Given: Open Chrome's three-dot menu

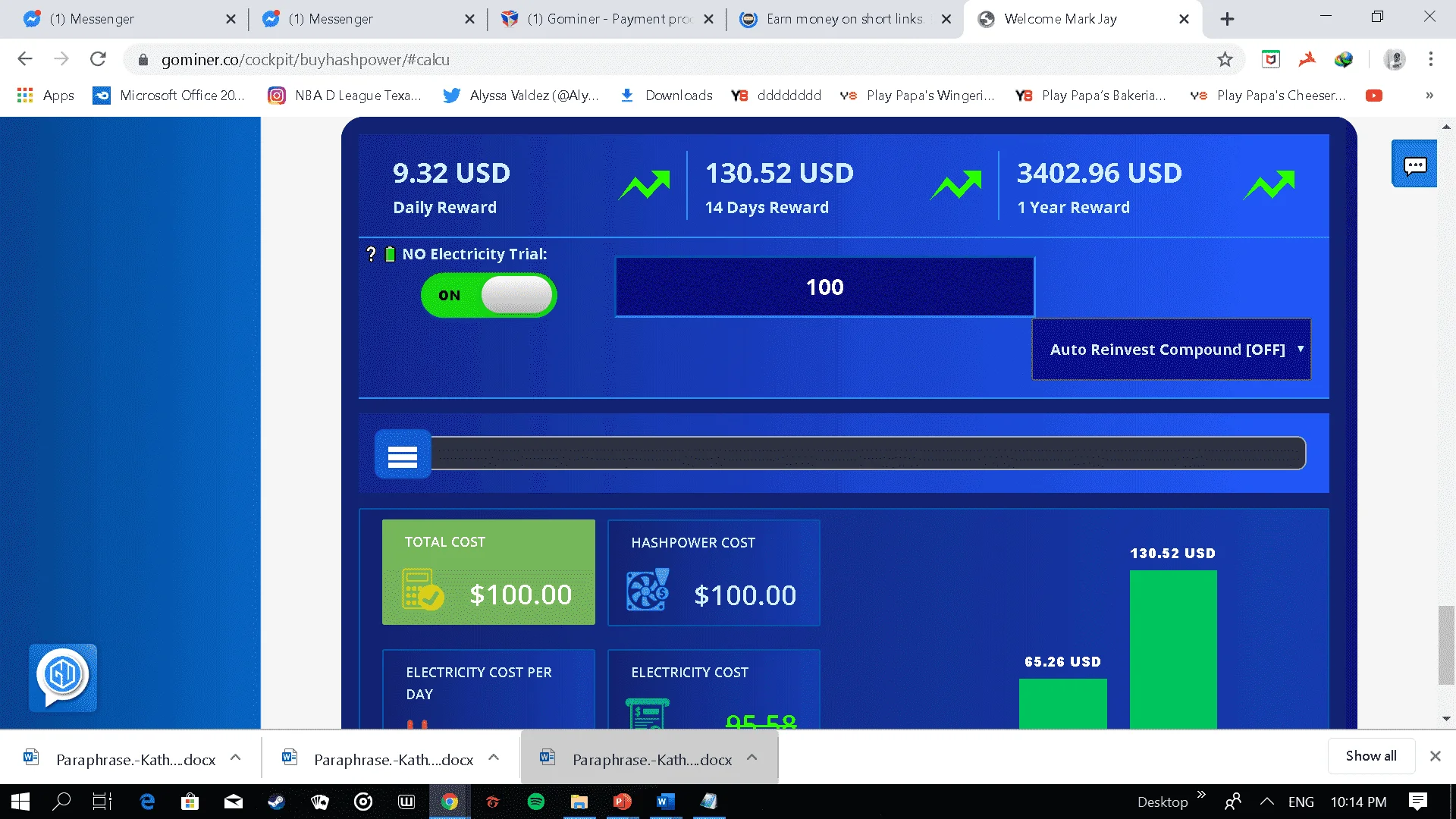Looking at the screenshot, I should [x=1431, y=59].
